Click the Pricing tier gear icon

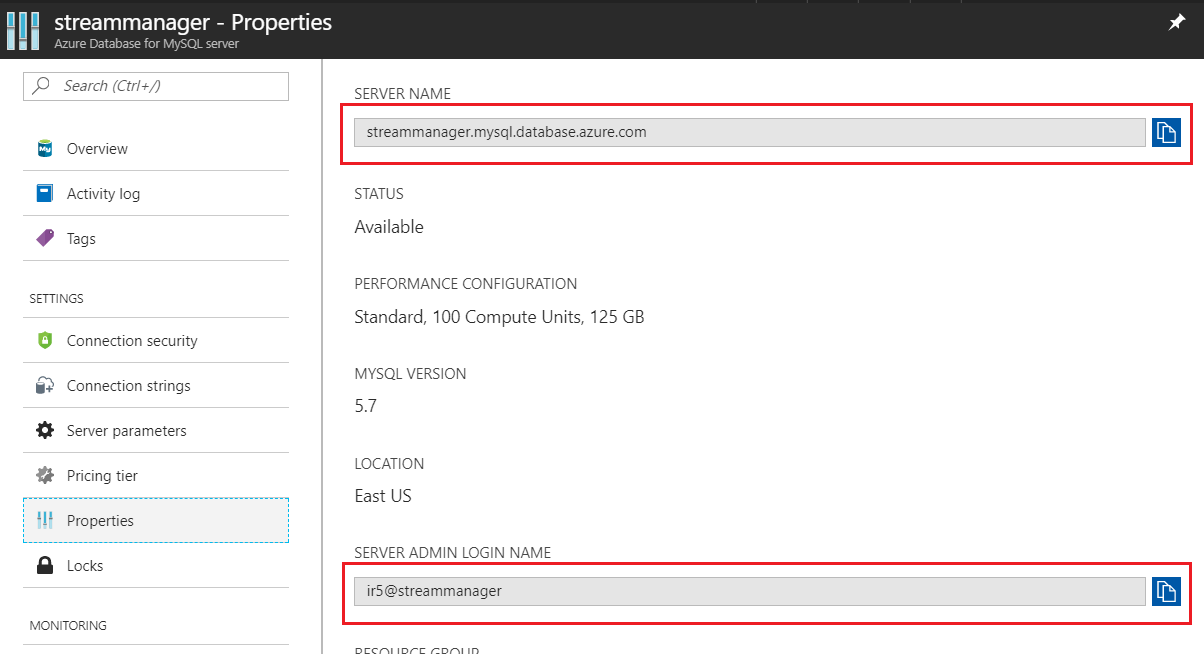45,475
